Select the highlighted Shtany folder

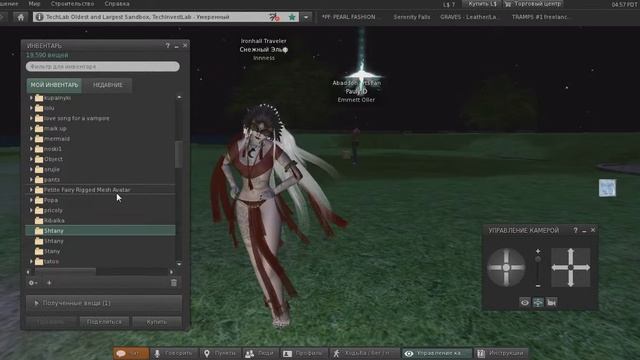[x=100, y=231]
